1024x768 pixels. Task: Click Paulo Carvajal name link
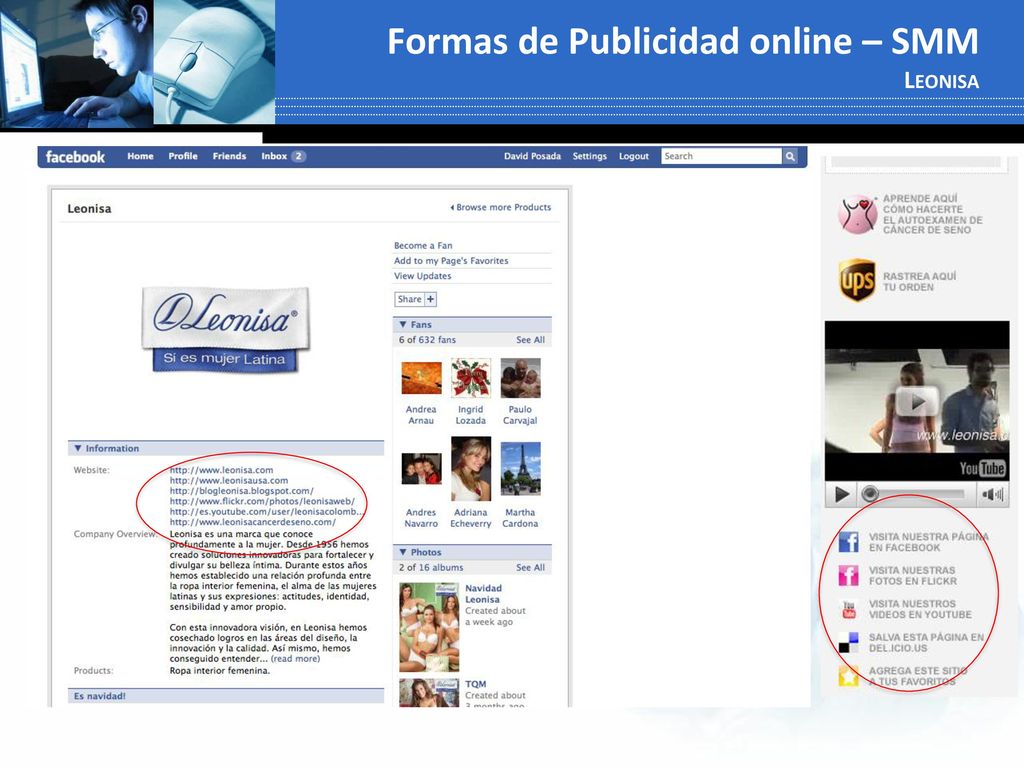tap(520, 415)
